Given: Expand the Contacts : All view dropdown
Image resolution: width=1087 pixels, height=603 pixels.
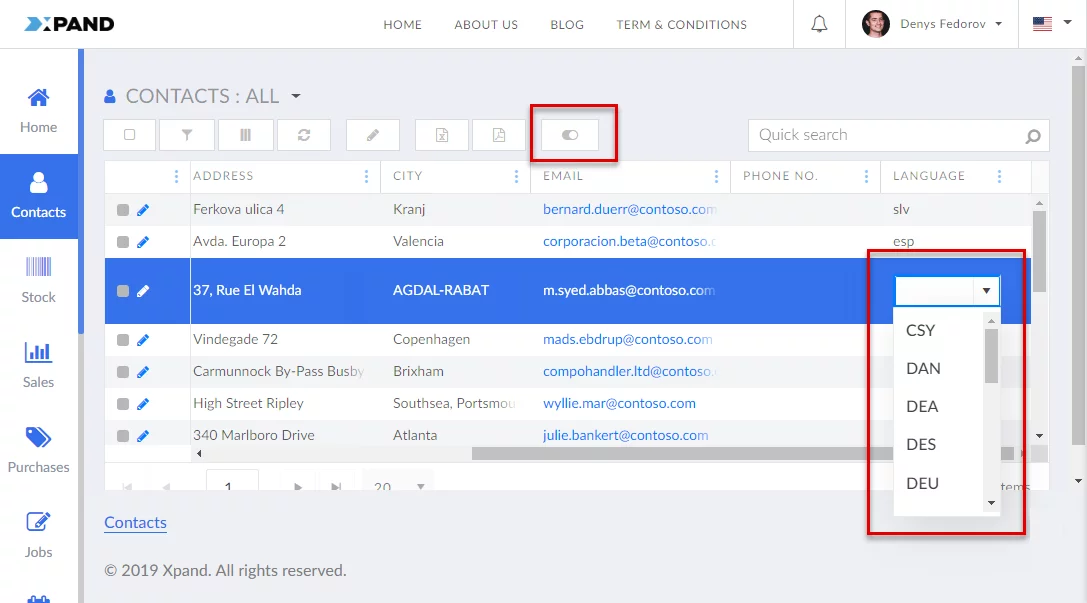Looking at the screenshot, I should 296,97.
